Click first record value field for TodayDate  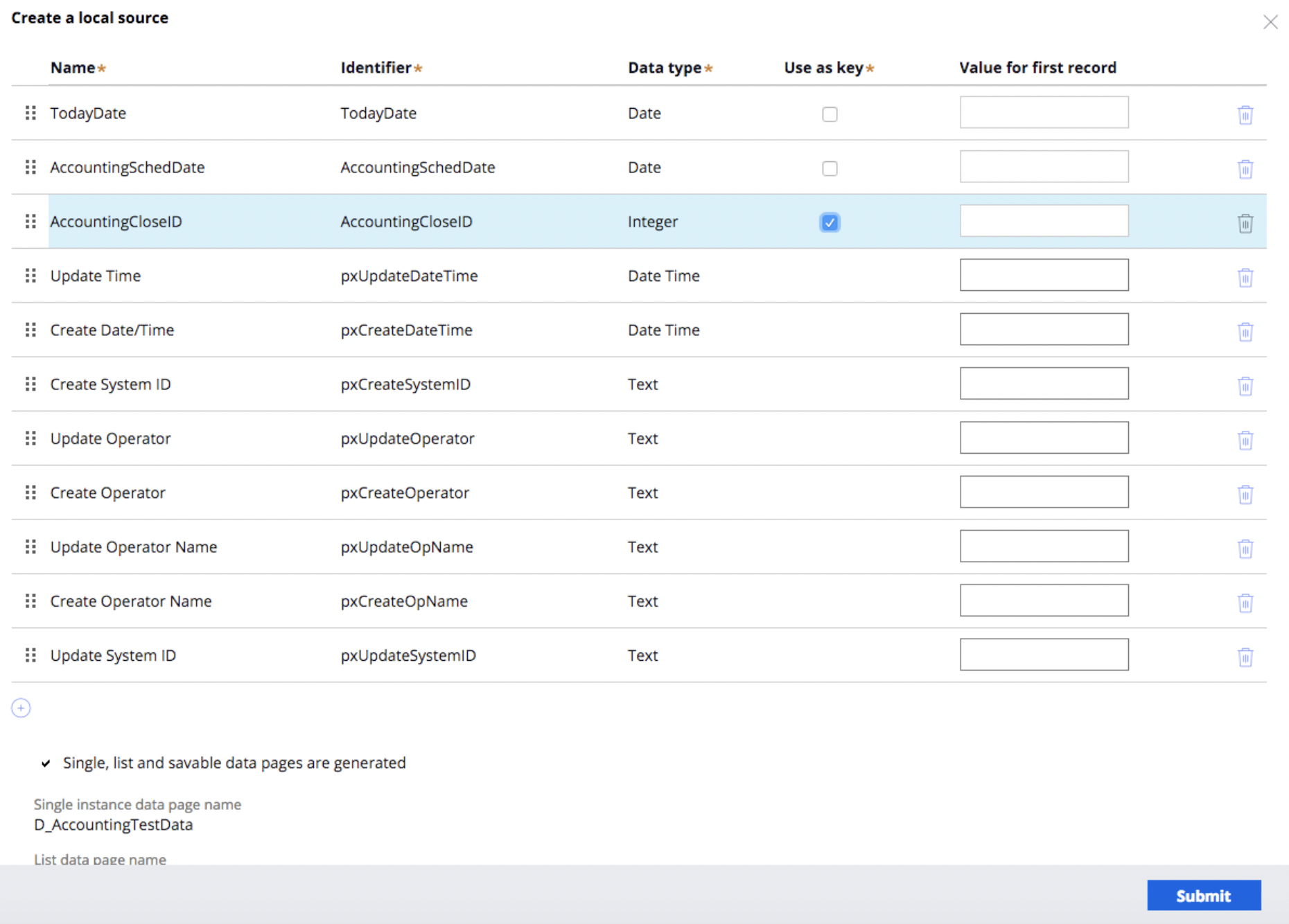point(1044,112)
